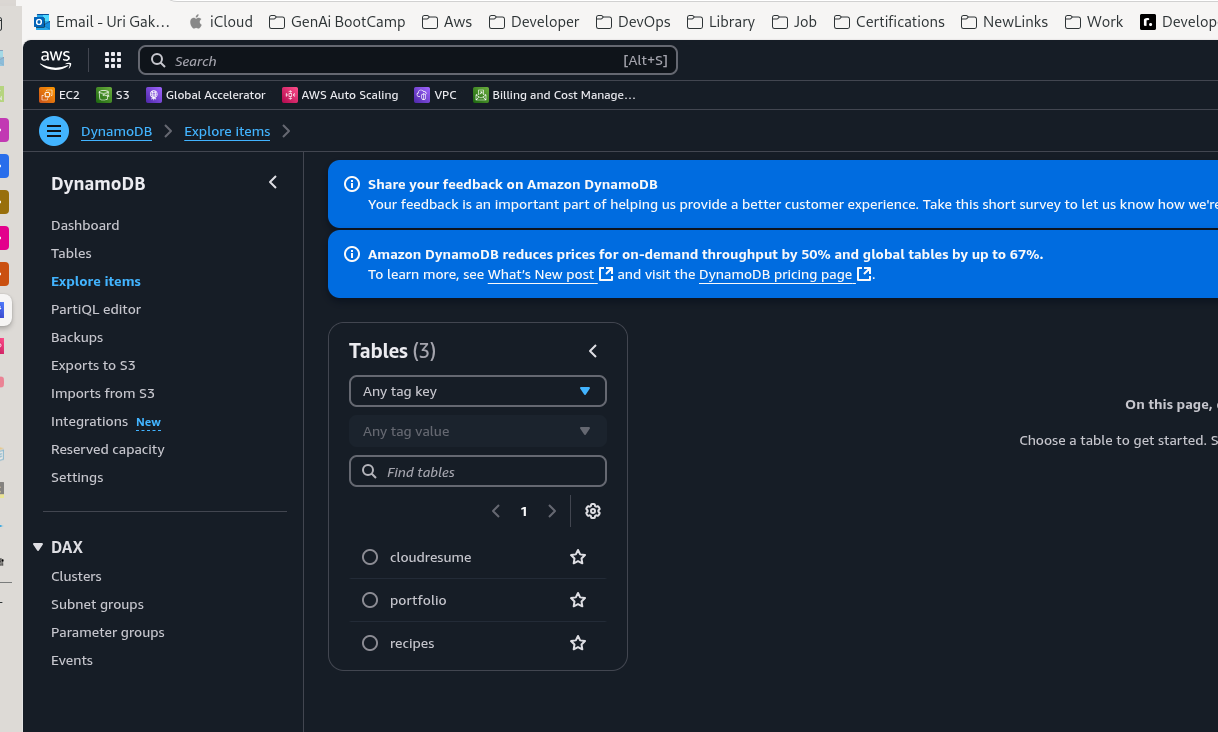Screen dimensions: 1218x732
Task: Open the Developer bookmark folder
Action: coord(534,21)
